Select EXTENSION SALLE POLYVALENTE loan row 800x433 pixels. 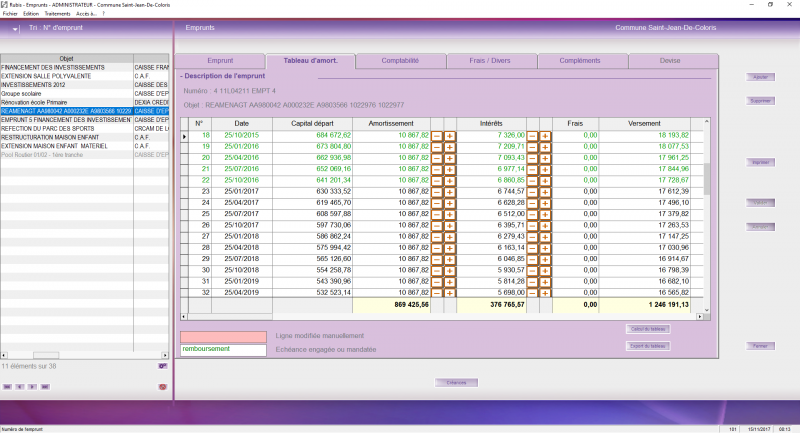coord(84,76)
